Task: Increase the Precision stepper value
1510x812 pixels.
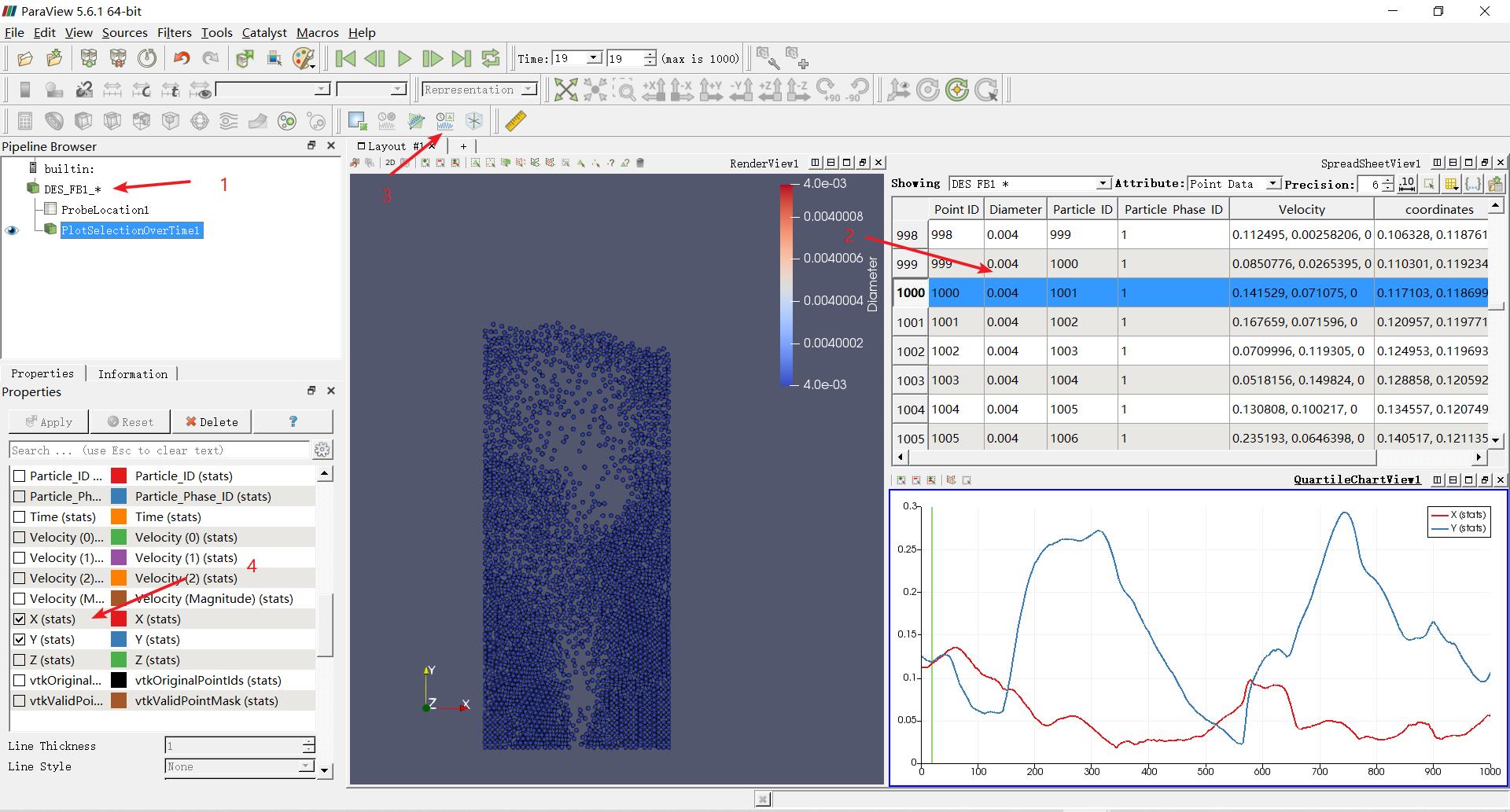Action: (1388, 180)
